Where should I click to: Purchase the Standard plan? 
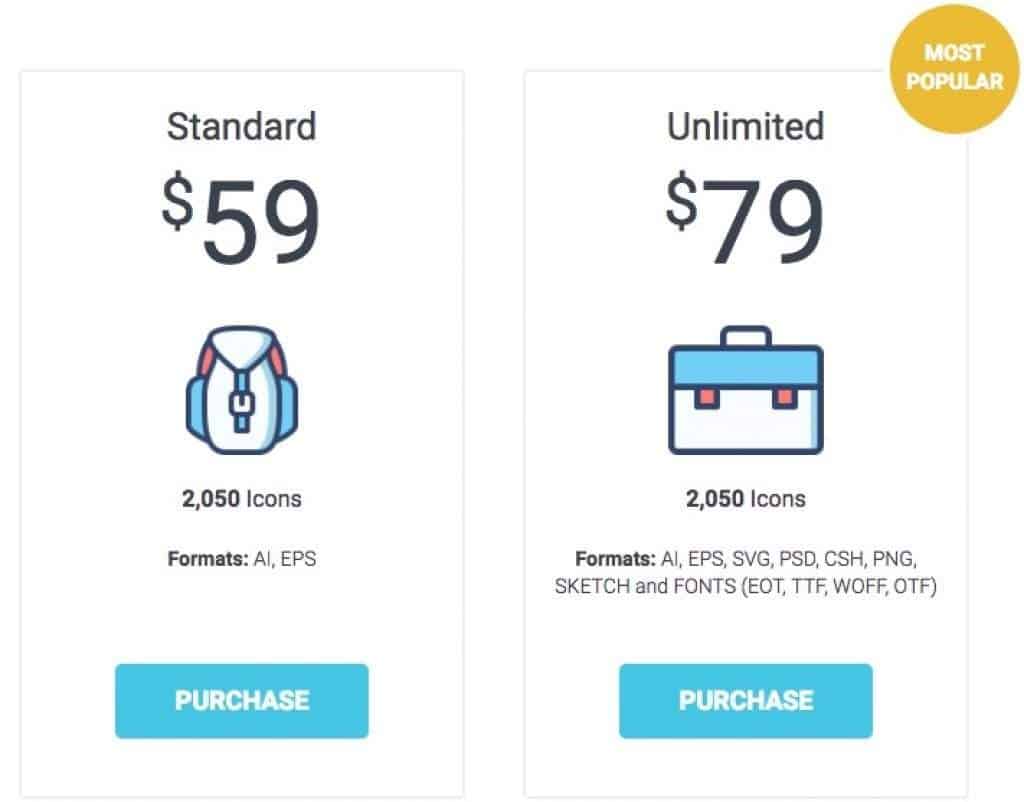[x=242, y=700]
